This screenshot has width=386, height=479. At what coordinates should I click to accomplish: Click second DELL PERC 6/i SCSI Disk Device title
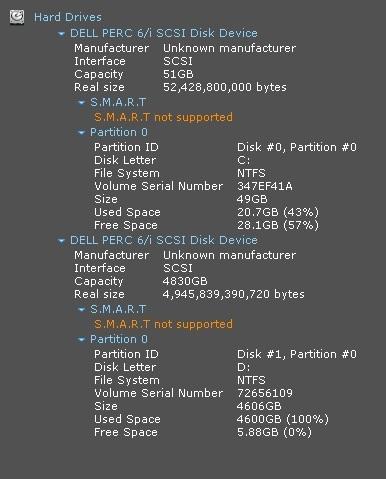(164, 240)
